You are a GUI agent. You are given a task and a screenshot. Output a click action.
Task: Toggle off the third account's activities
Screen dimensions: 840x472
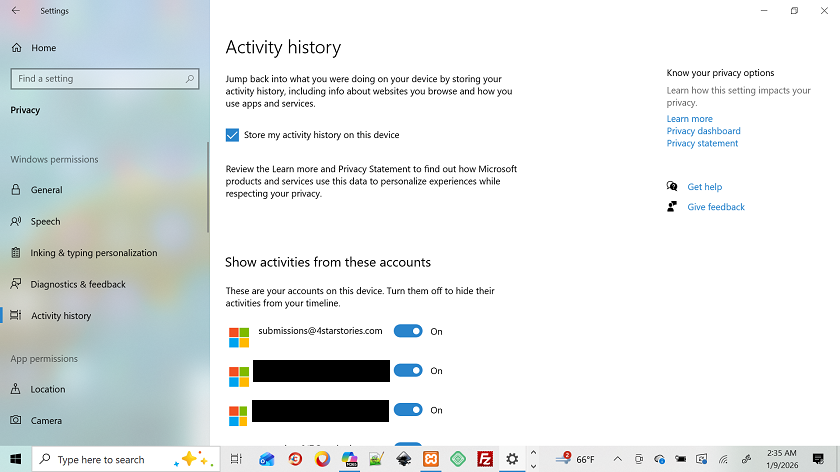coord(408,410)
